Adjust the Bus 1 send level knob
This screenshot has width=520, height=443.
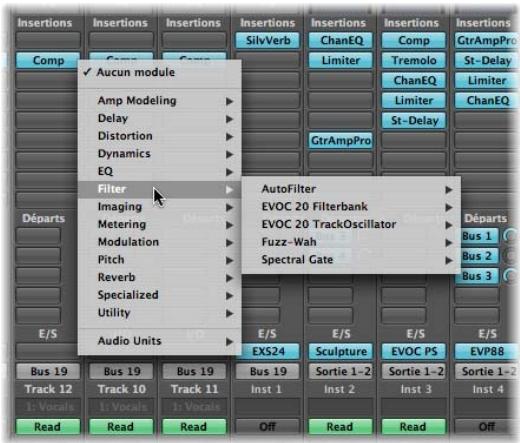[x=510, y=236]
